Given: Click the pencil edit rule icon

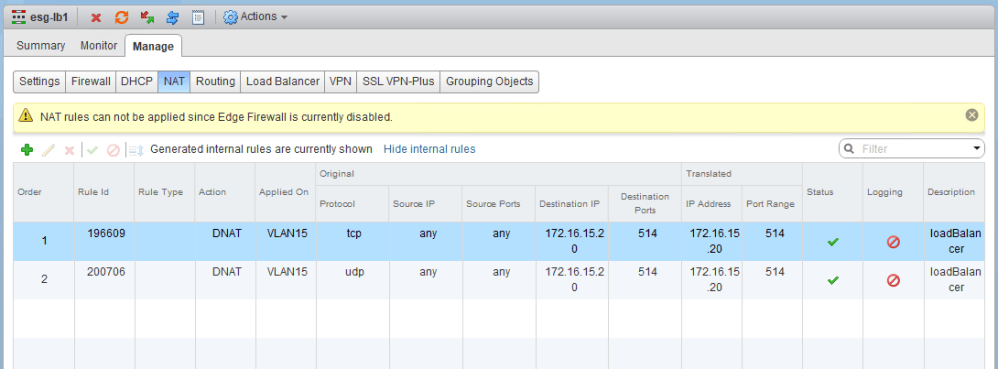Looking at the screenshot, I should pos(48,150).
